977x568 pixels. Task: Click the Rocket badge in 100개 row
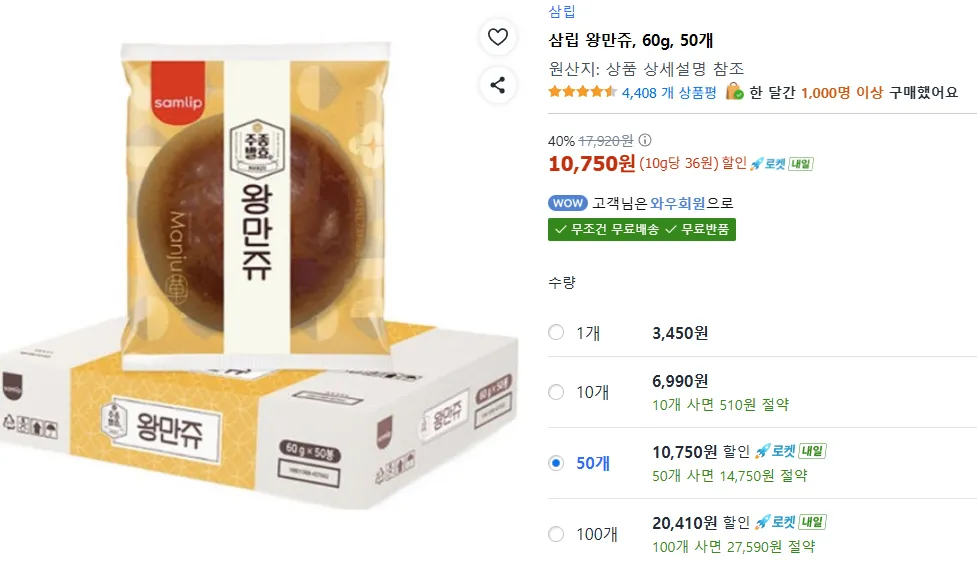pos(792,522)
